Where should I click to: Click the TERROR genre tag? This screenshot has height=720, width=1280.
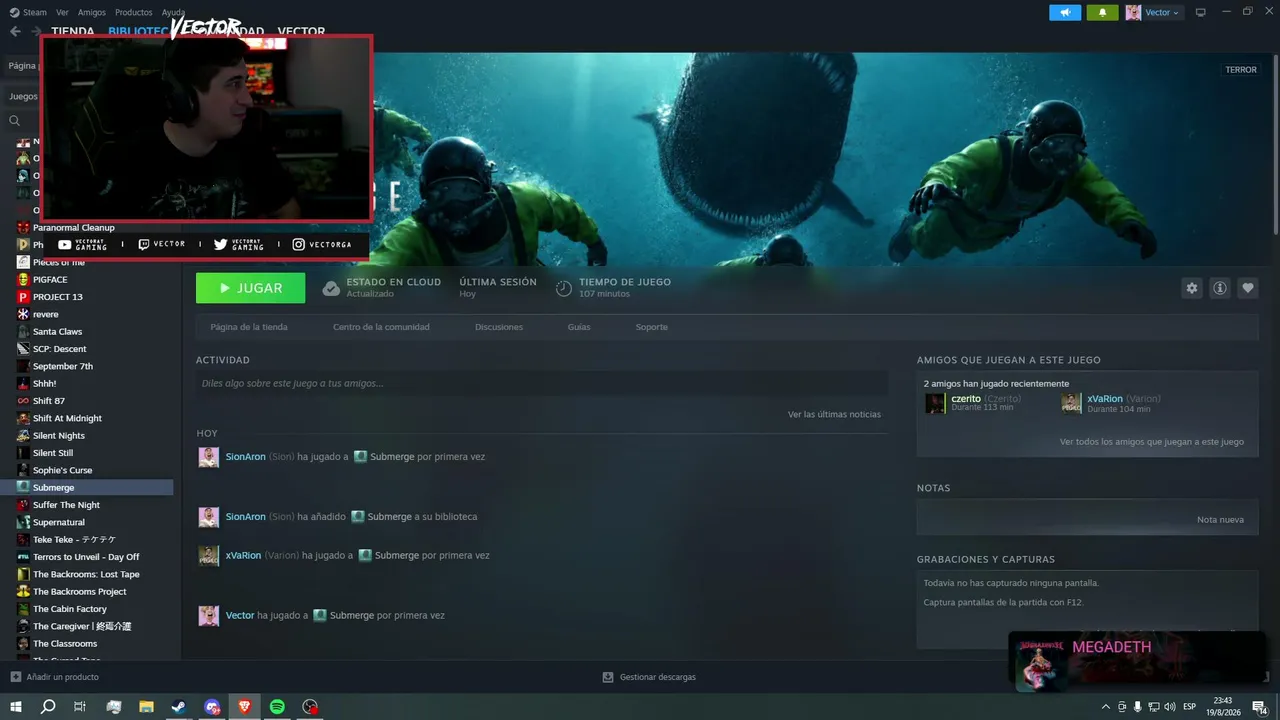(1241, 70)
